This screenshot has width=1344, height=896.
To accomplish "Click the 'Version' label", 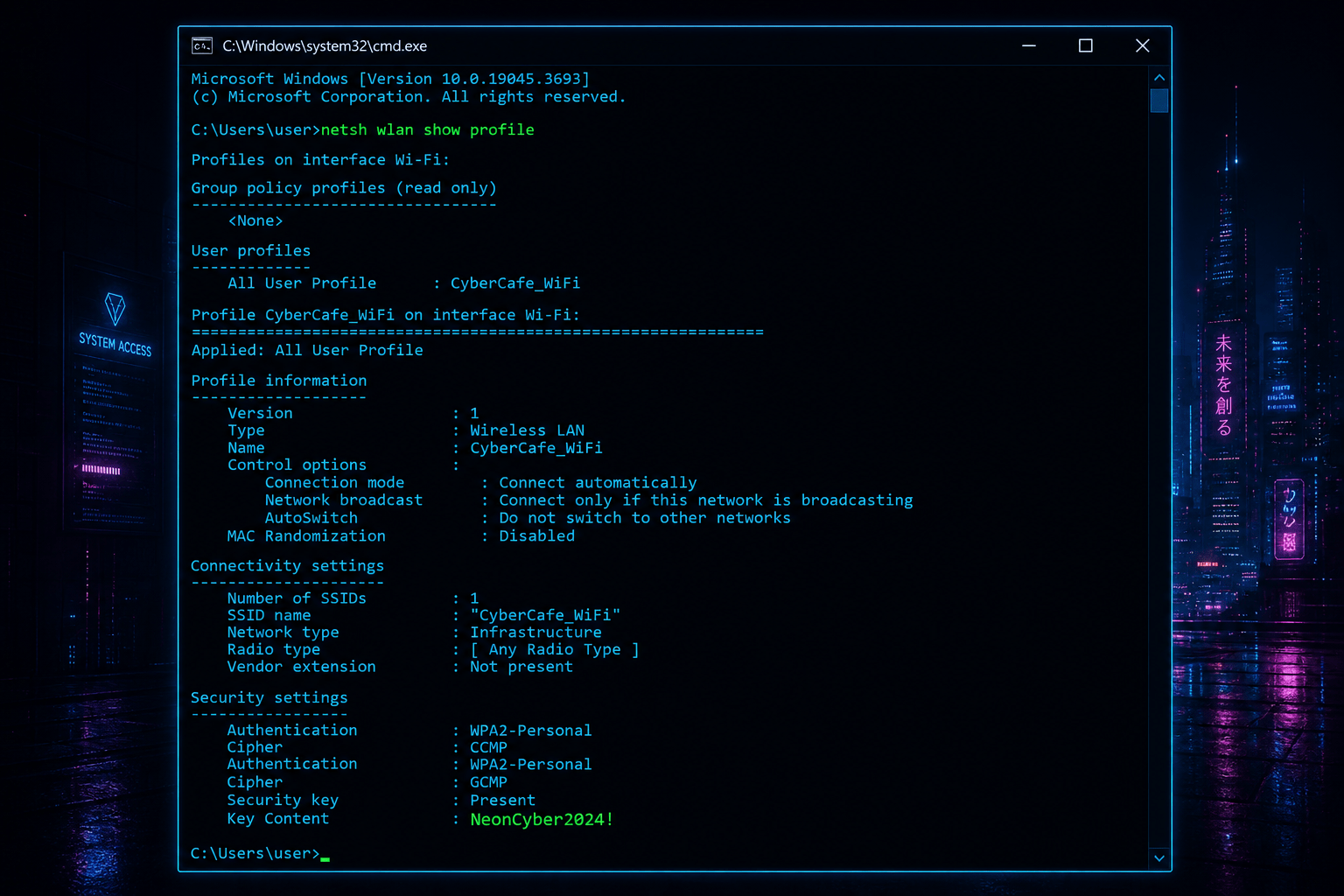I will point(260,413).
